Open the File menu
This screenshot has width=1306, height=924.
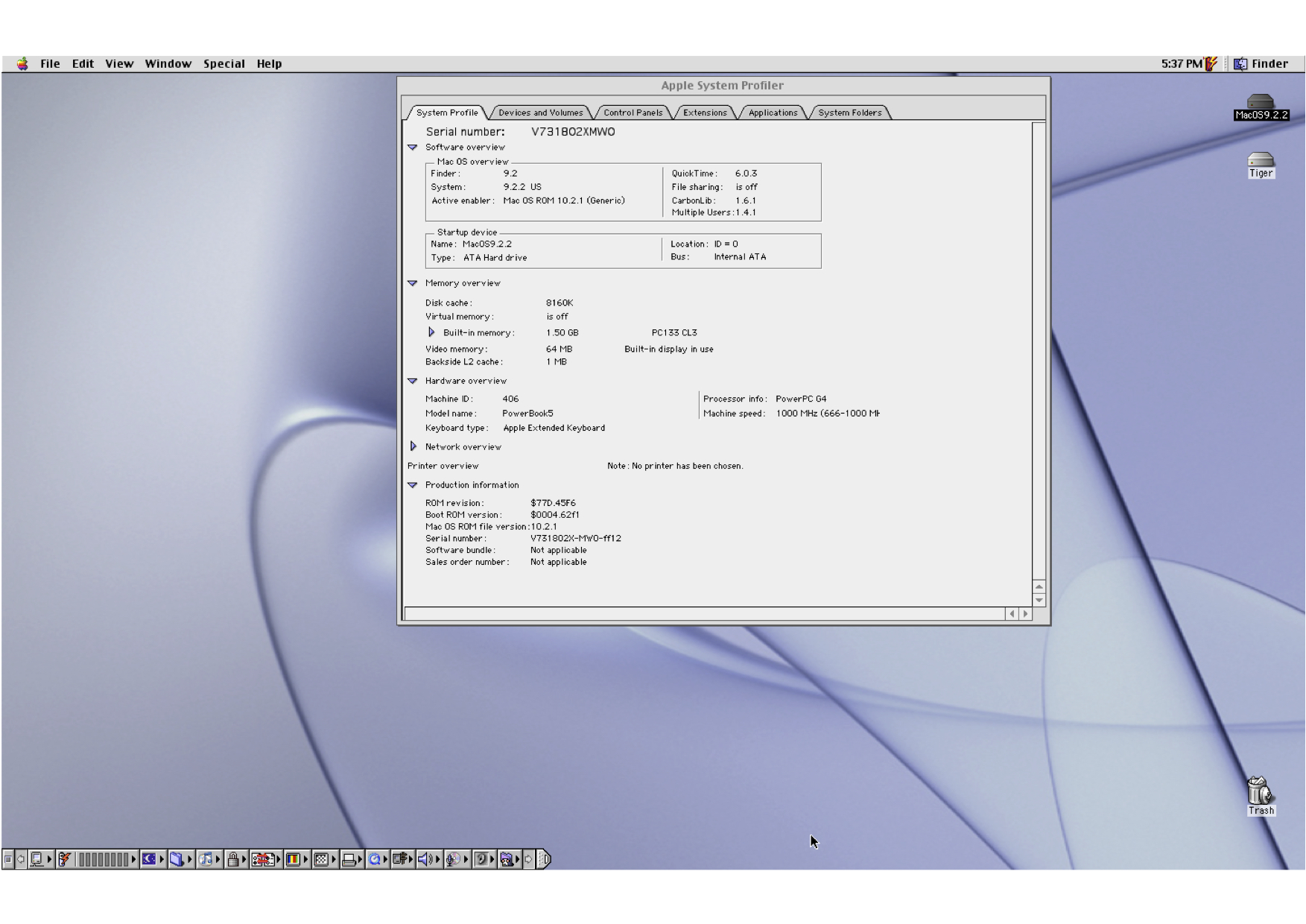[50, 63]
